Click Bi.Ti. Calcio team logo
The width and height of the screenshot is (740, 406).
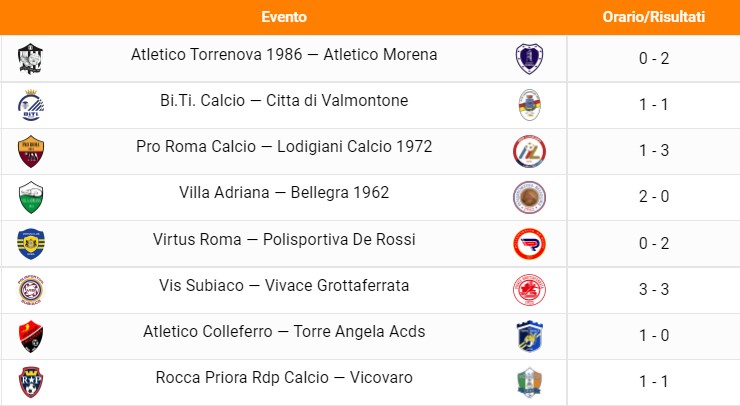pyautogui.click(x=31, y=105)
